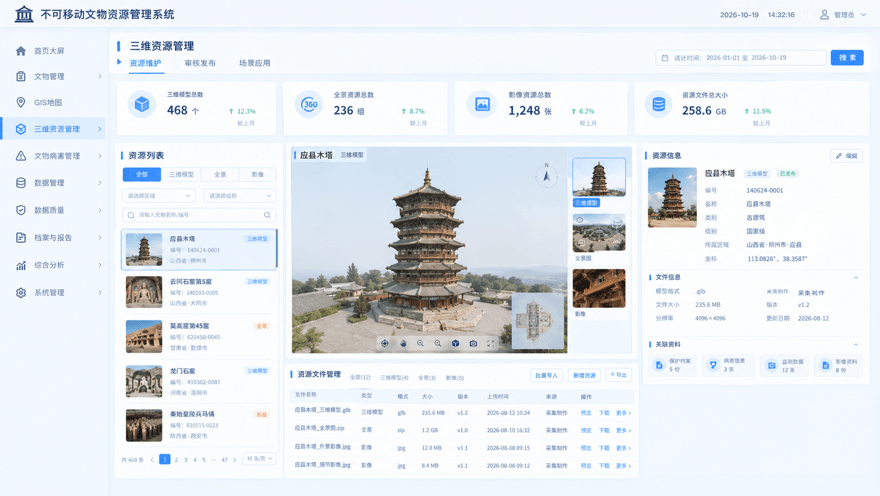This screenshot has width=880, height=496.
Task: Collapse the 关联资料 section
Action: [x=856, y=345]
